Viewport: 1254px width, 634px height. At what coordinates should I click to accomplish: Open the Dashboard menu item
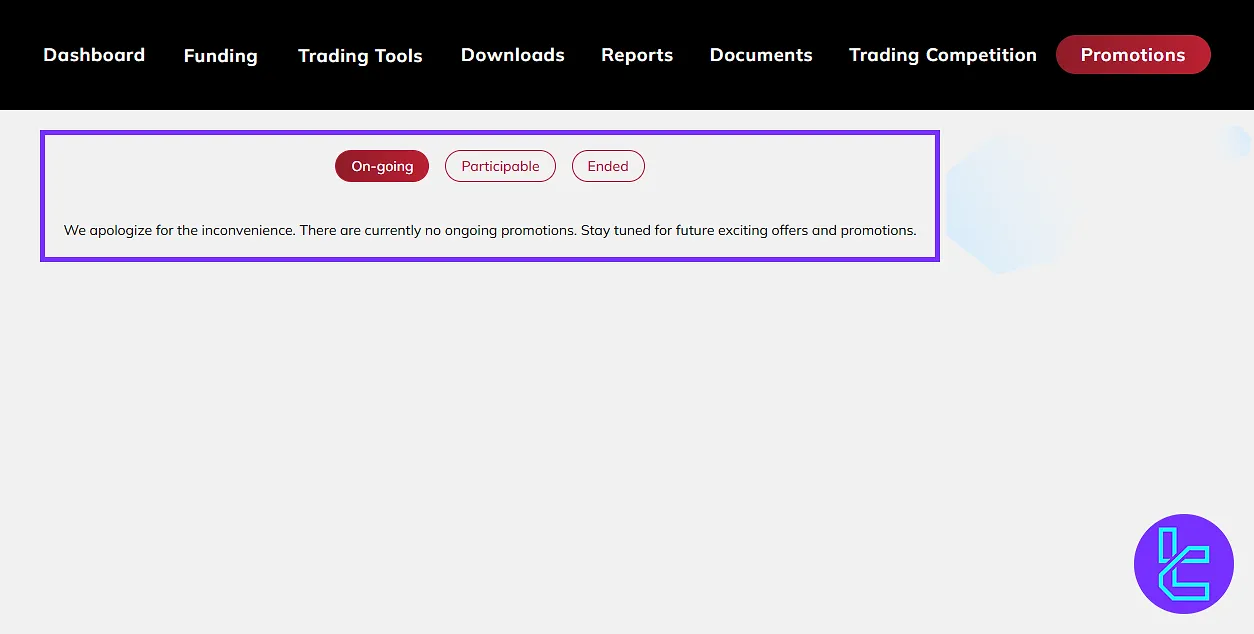(x=94, y=55)
